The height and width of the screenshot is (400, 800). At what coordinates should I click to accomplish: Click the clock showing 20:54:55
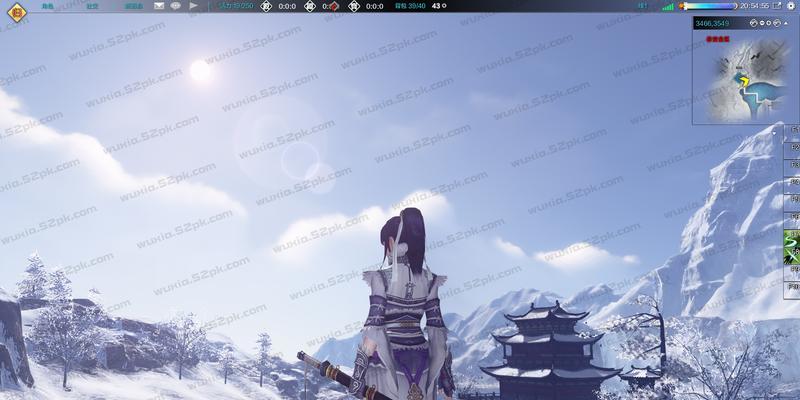point(755,6)
